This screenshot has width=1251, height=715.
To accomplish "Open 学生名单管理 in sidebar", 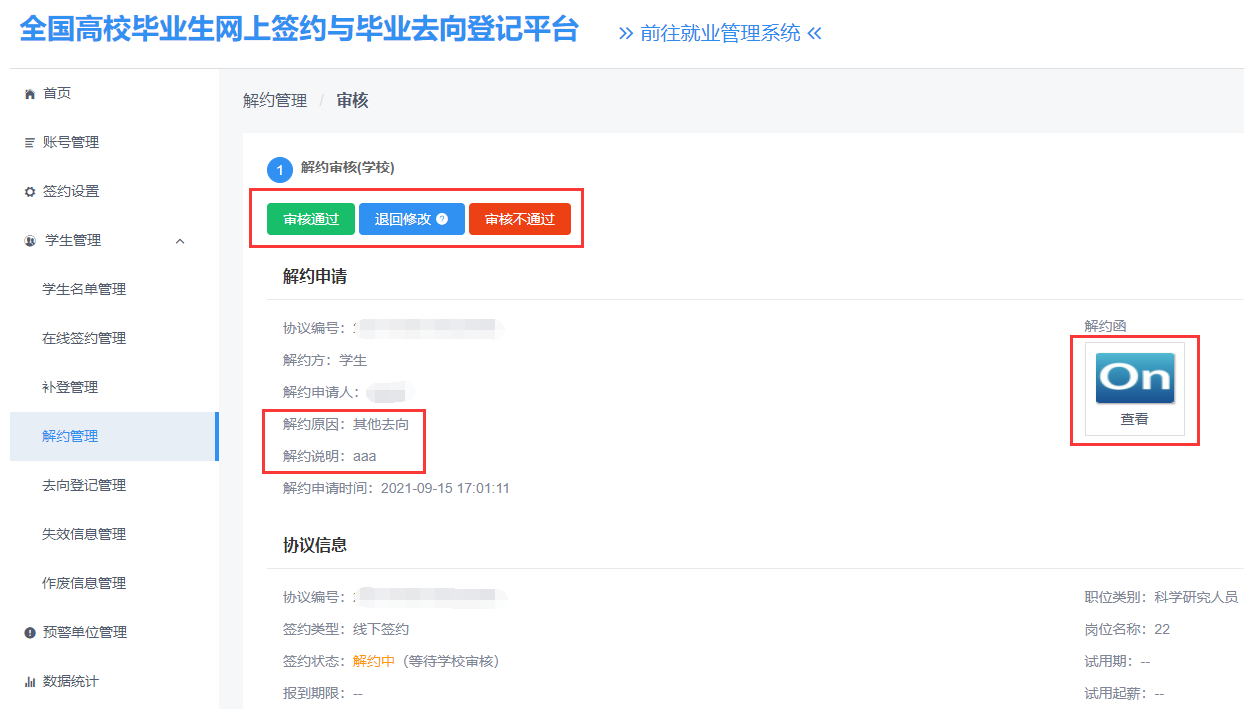I will click(84, 290).
